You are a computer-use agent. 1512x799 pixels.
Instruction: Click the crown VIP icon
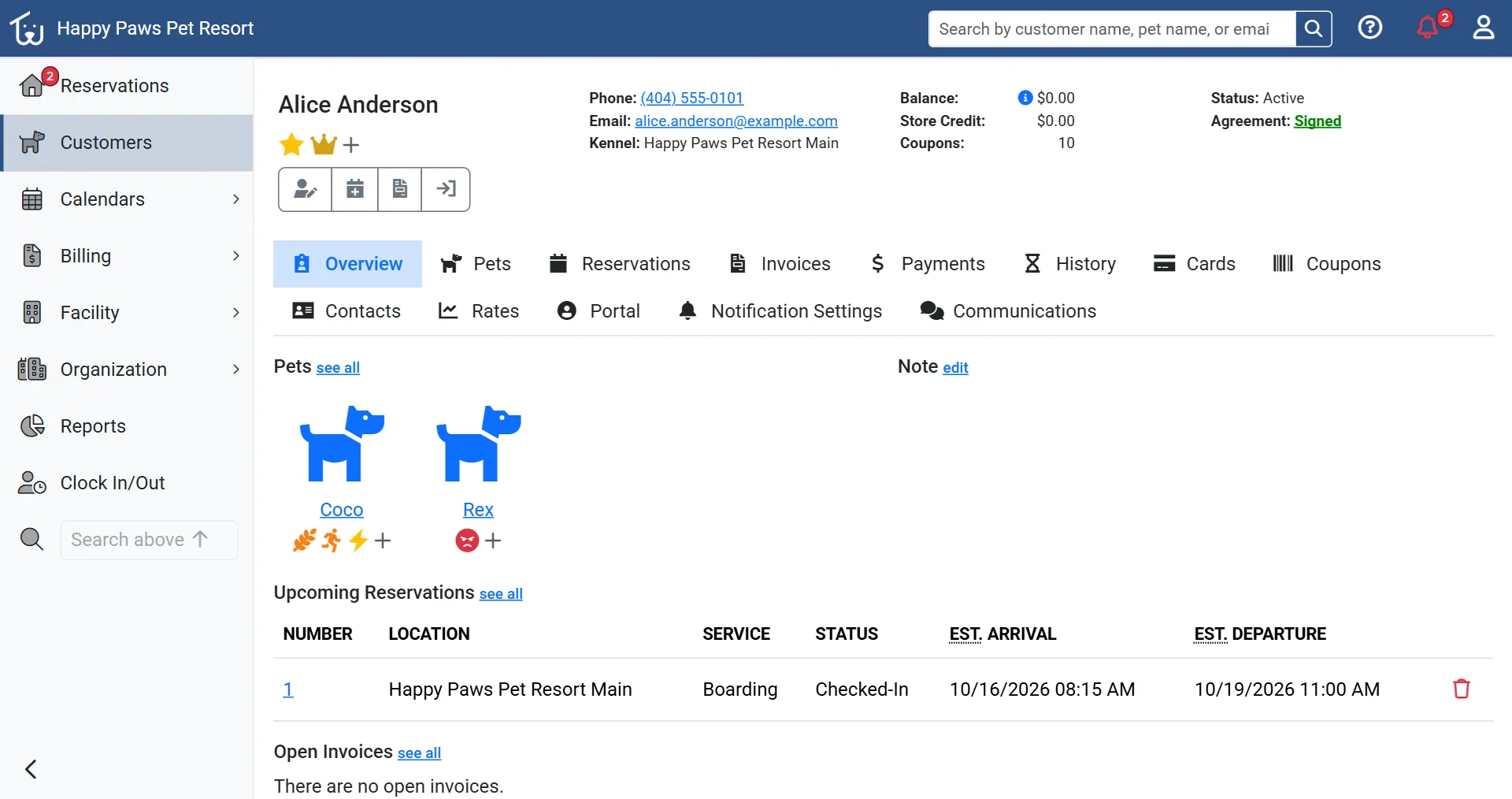point(324,144)
